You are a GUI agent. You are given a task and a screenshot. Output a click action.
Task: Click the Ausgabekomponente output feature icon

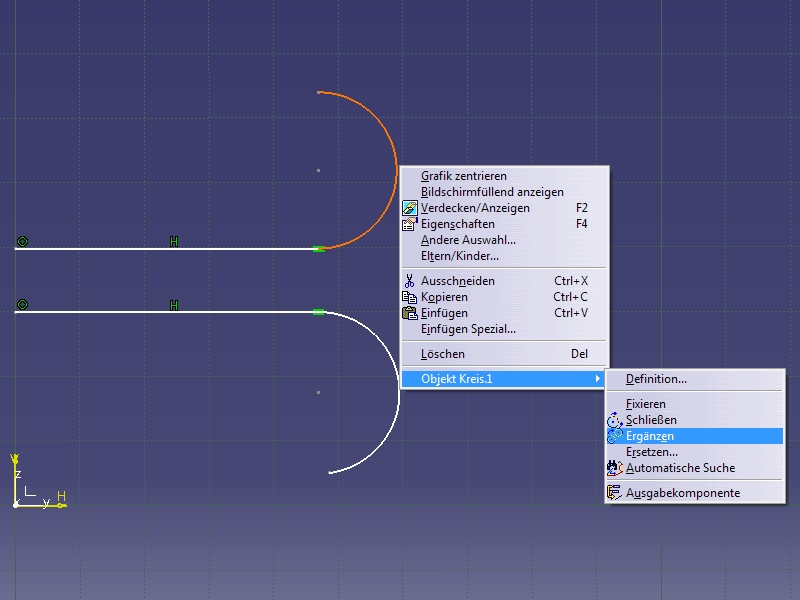pyautogui.click(x=615, y=493)
